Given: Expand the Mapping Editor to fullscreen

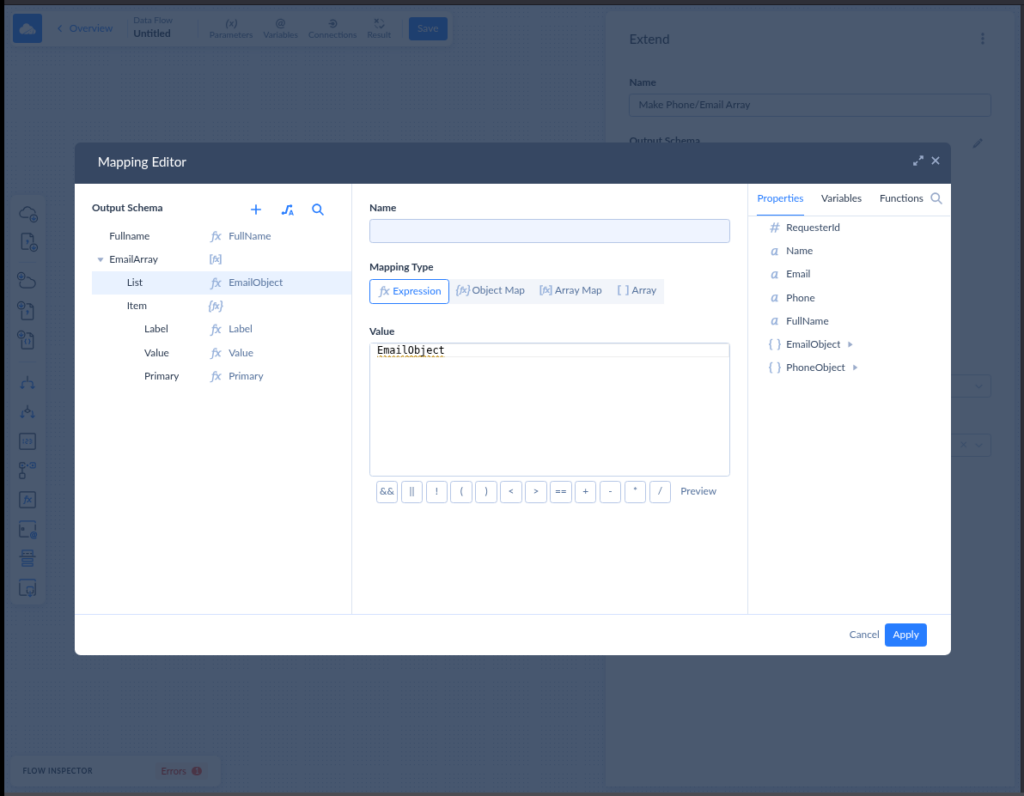Looking at the screenshot, I should coord(918,161).
